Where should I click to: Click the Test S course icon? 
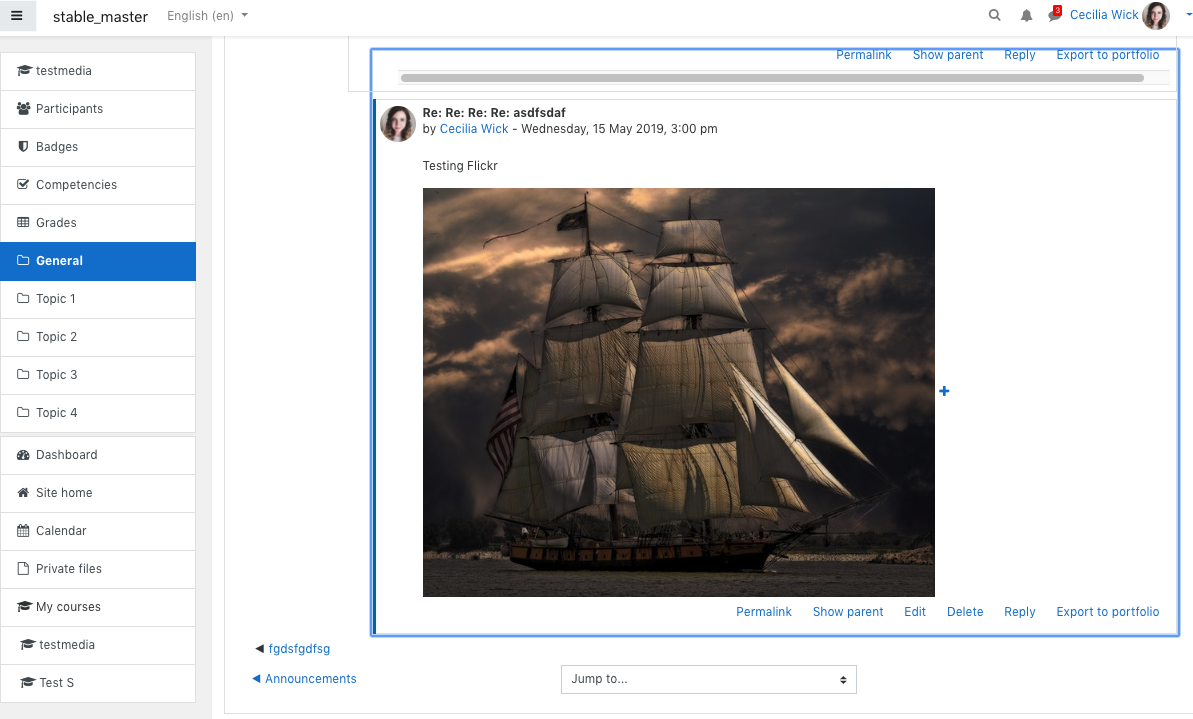[28, 683]
